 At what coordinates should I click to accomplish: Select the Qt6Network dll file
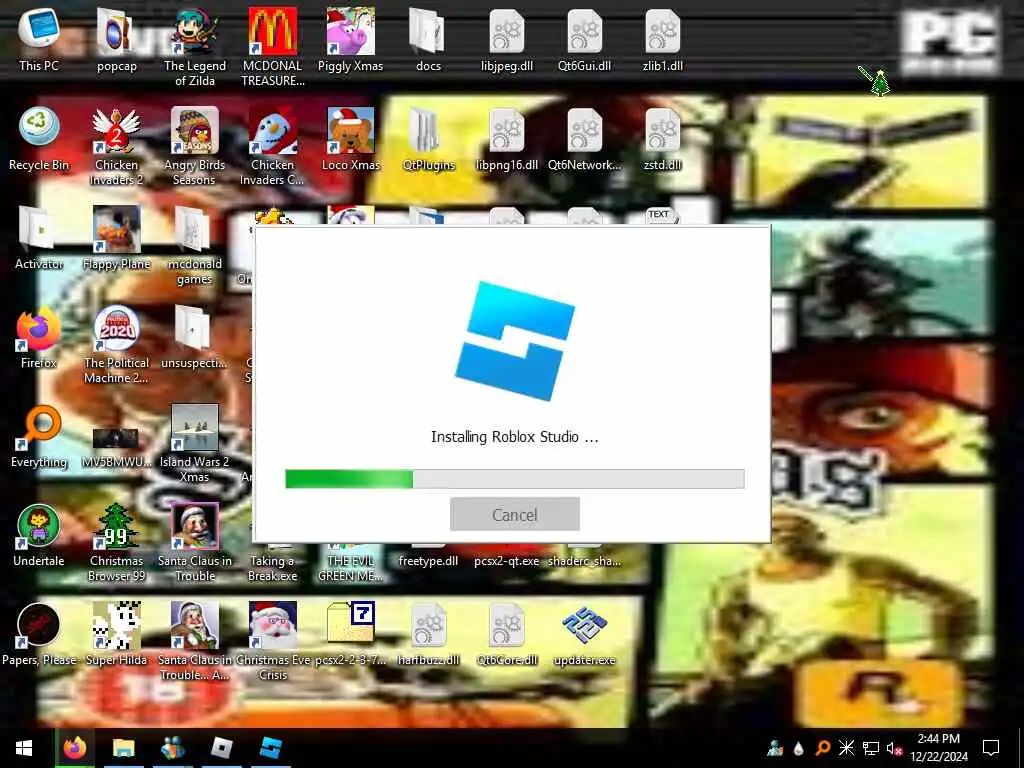pyautogui.click(x=584, y=138)
